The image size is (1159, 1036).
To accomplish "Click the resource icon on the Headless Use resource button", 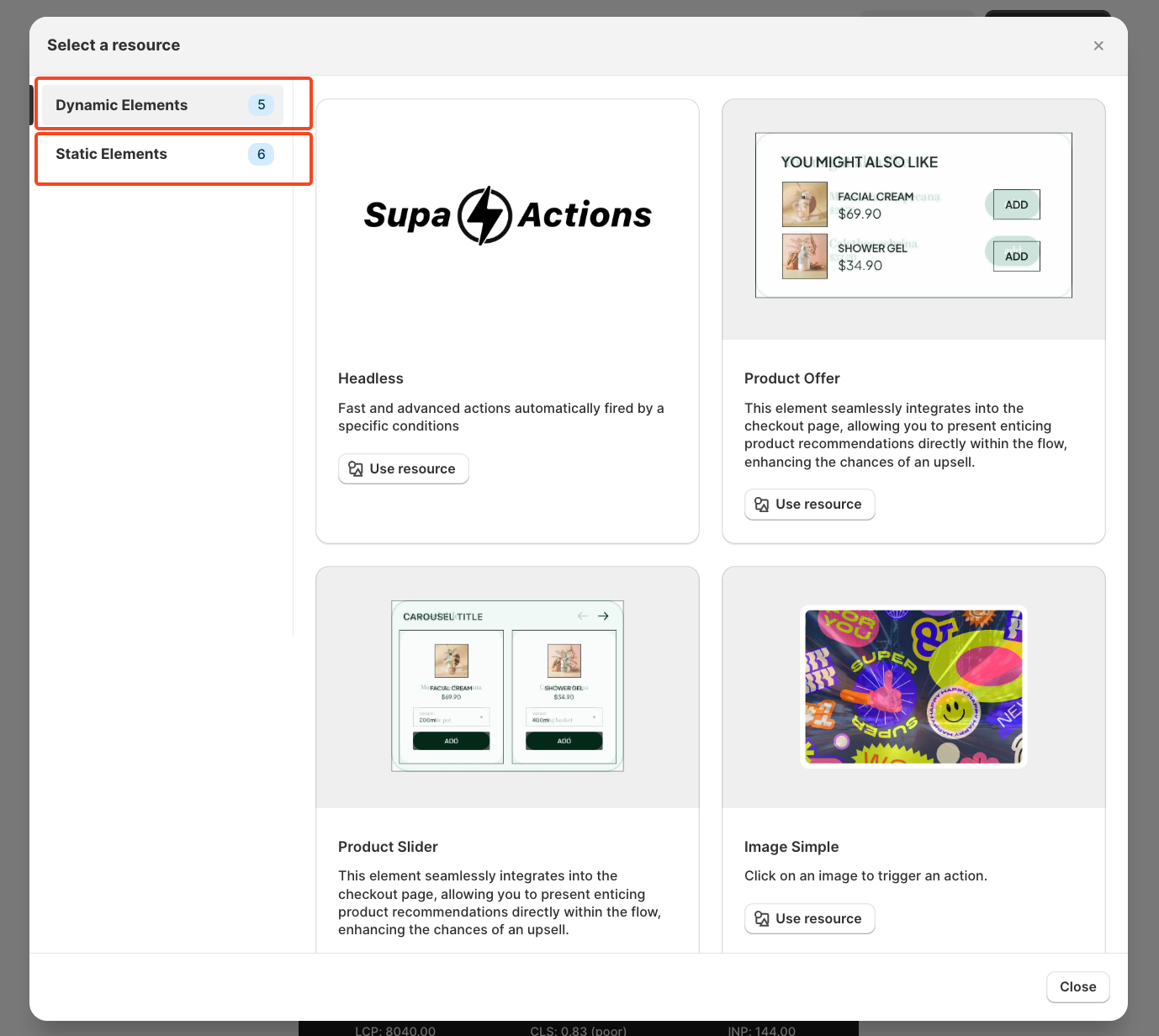I will click(356, 469).
